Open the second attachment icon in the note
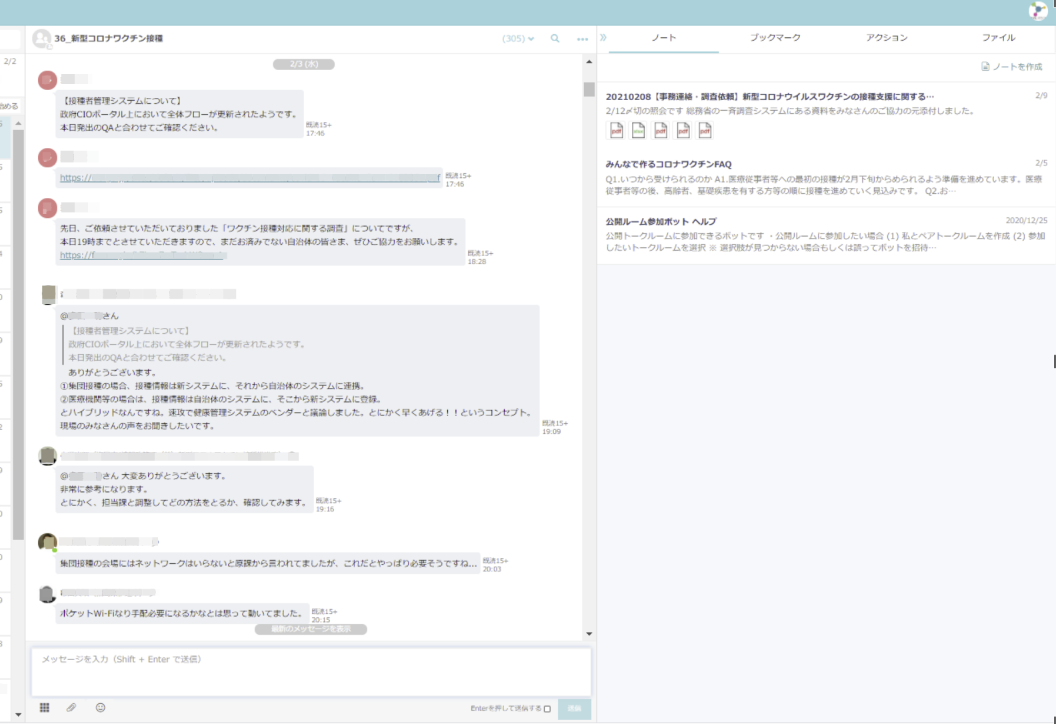Viewport: 1056px width, 724px height. [639, 131]
